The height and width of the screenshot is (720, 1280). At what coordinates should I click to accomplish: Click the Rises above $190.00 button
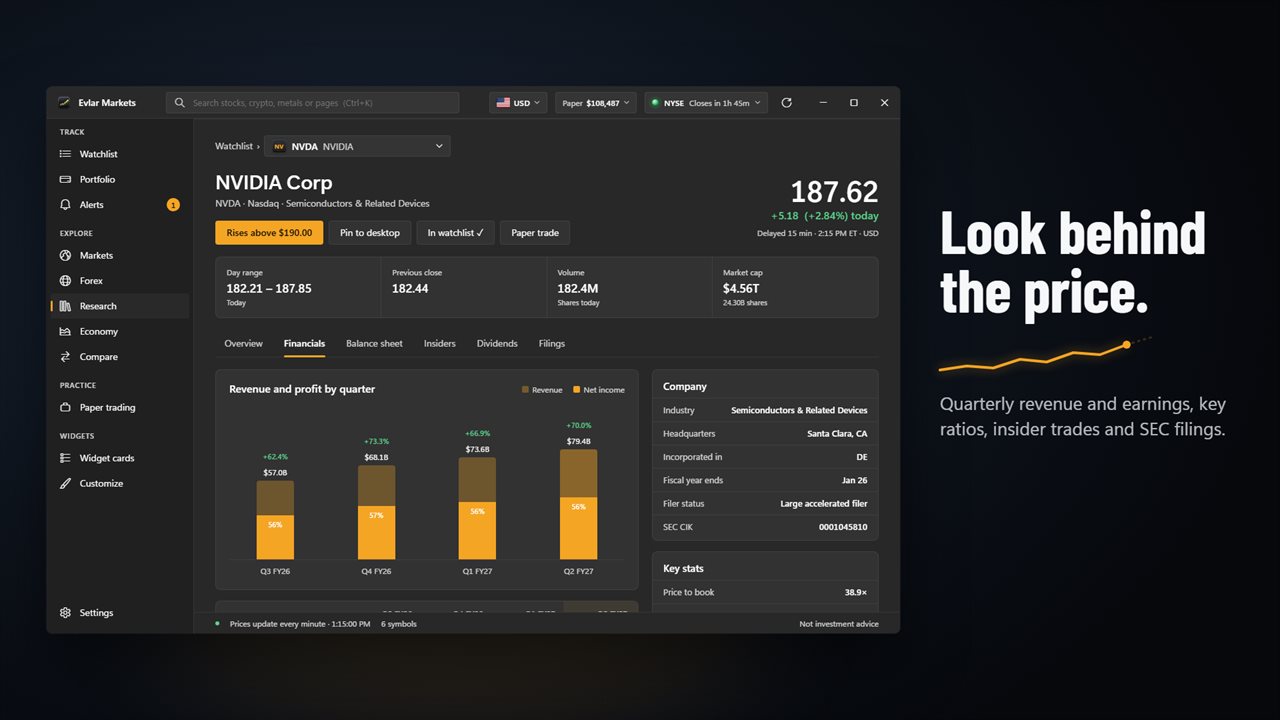click(x=269, y=233)
